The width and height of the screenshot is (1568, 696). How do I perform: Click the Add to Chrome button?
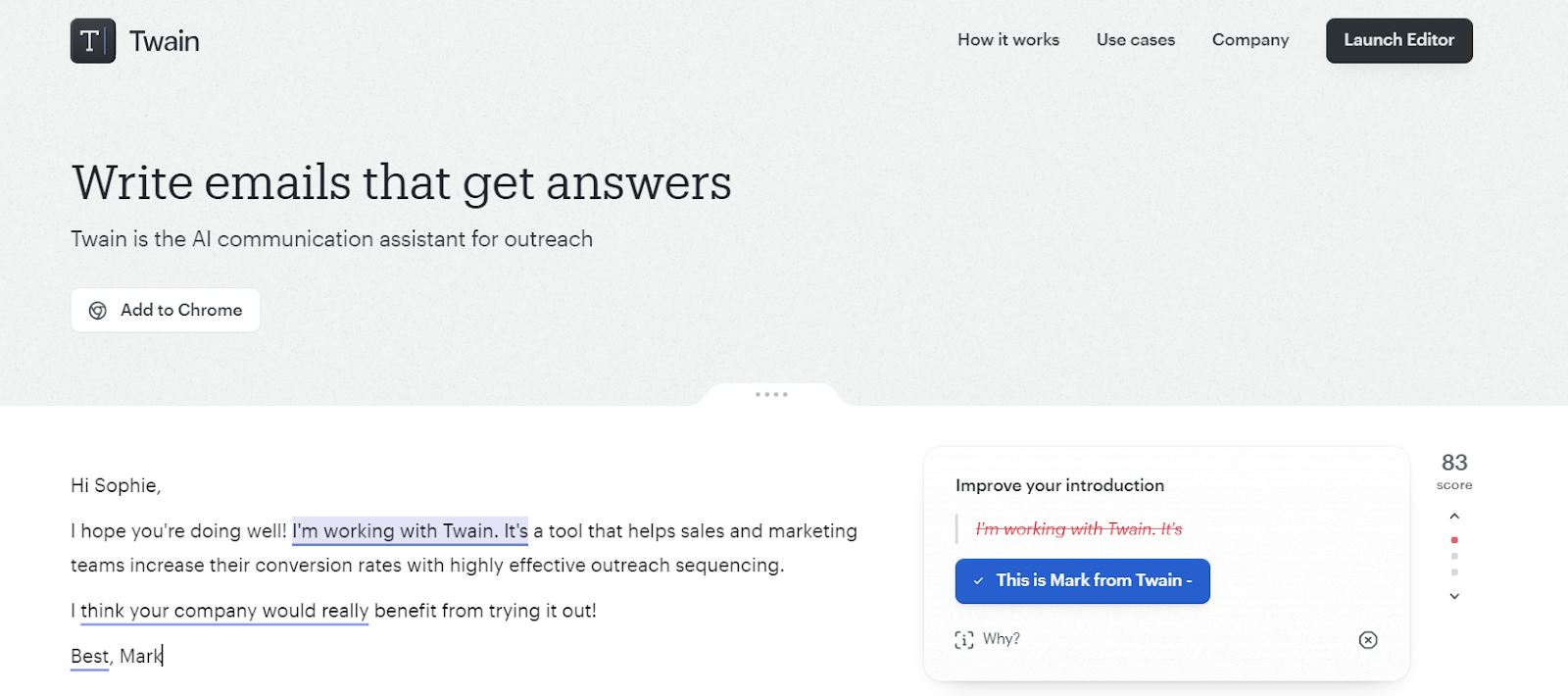(166, 310)
